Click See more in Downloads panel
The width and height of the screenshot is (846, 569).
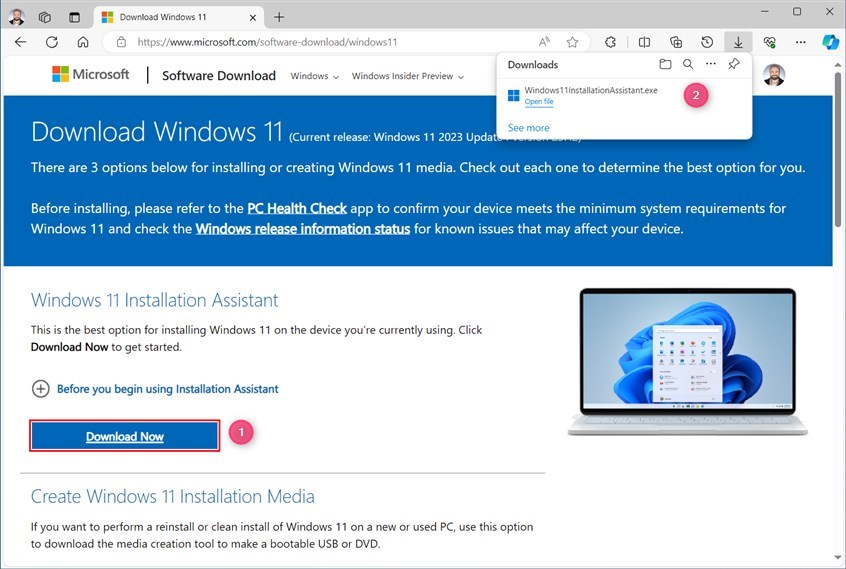(x=528, y=128)
